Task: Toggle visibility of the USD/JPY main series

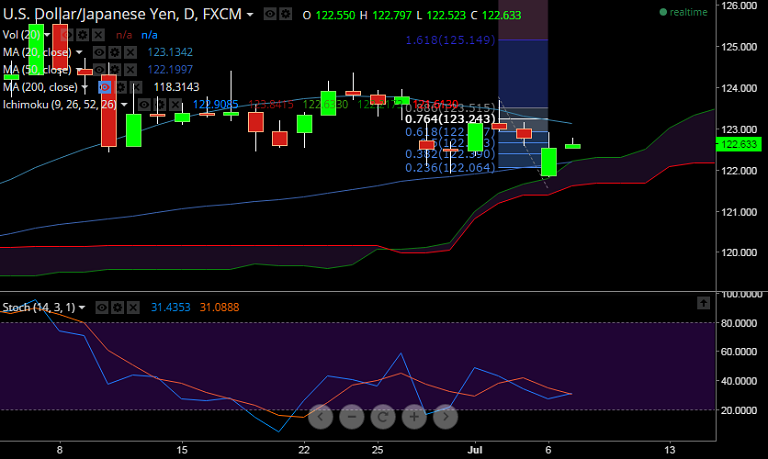Action: pos(270,14)
